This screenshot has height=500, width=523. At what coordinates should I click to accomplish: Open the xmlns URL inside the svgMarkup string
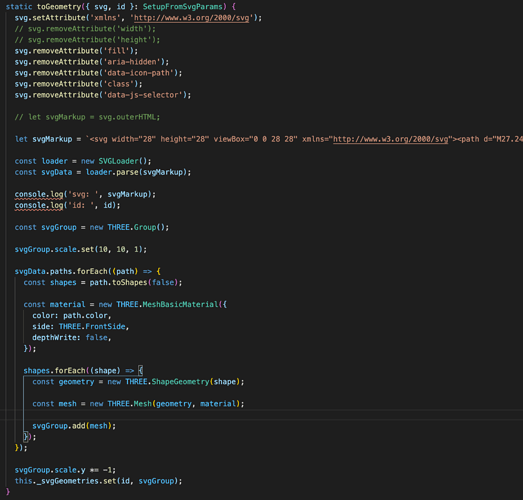(391, 139)
